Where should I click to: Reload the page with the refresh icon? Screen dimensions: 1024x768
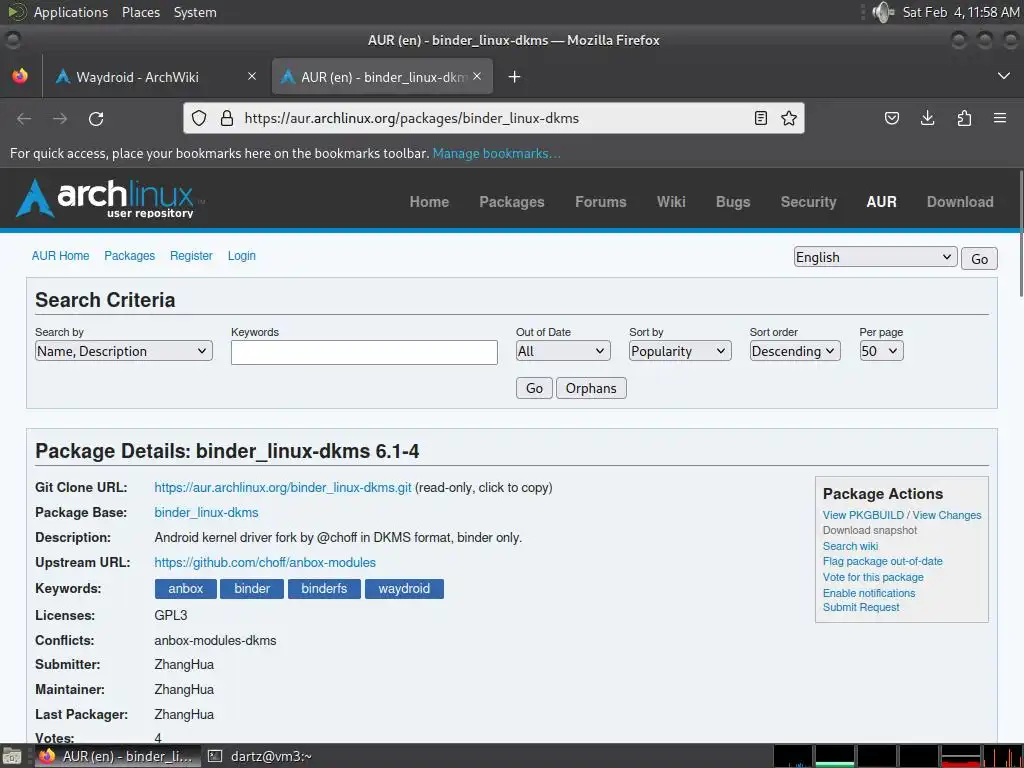pyautogui.click(x=96, y=119)
